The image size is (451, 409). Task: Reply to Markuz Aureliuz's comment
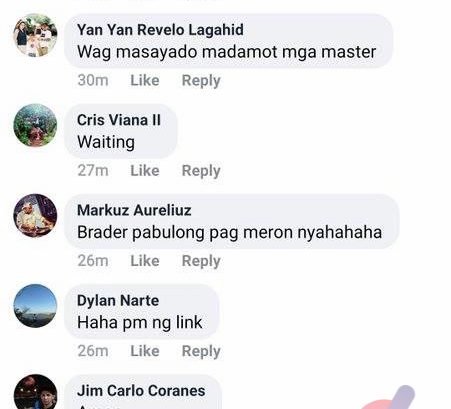[201, 261]
